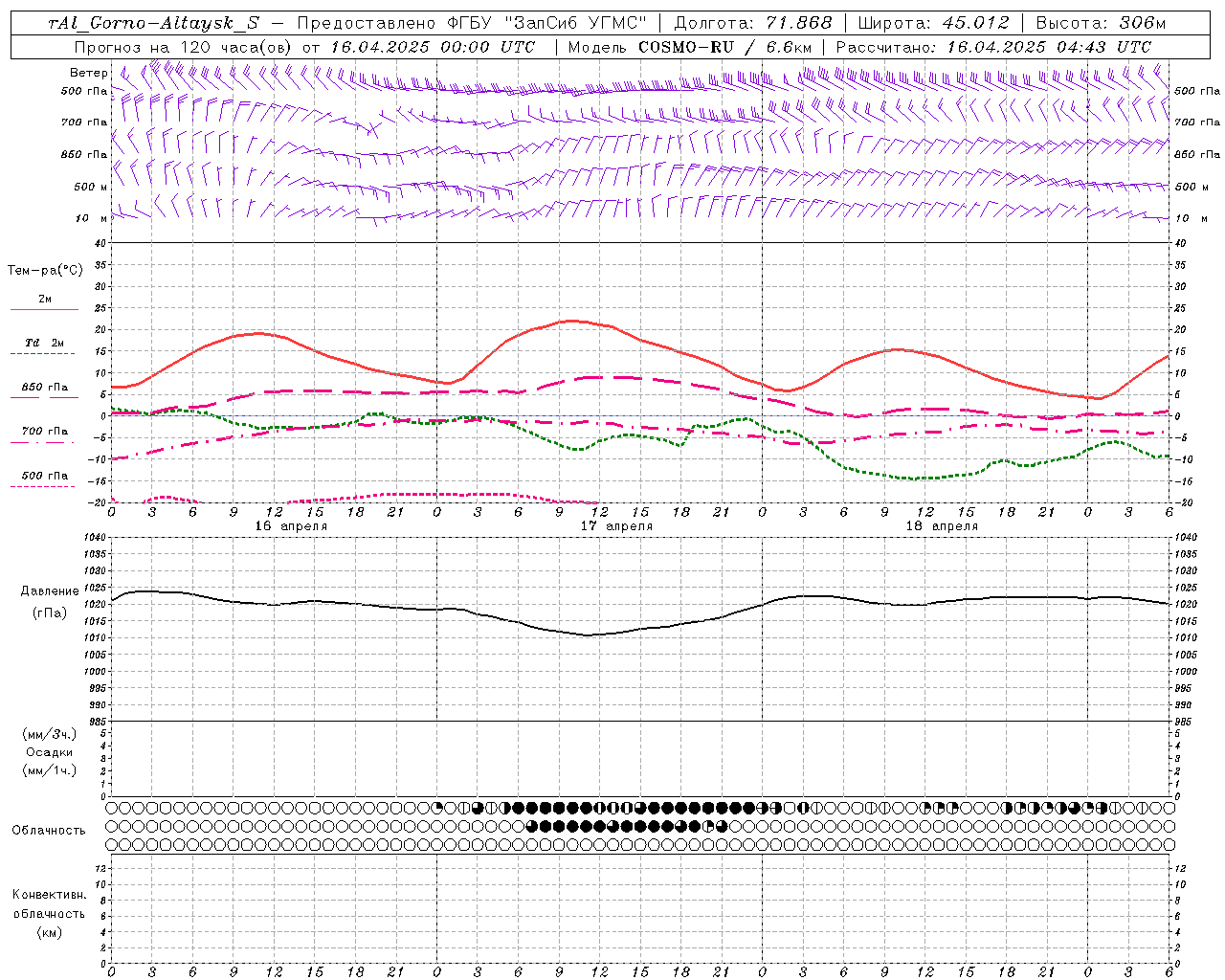Click the Высота: 306м value
Viewport: 1225px width, 980px height.
(1101, 23)
